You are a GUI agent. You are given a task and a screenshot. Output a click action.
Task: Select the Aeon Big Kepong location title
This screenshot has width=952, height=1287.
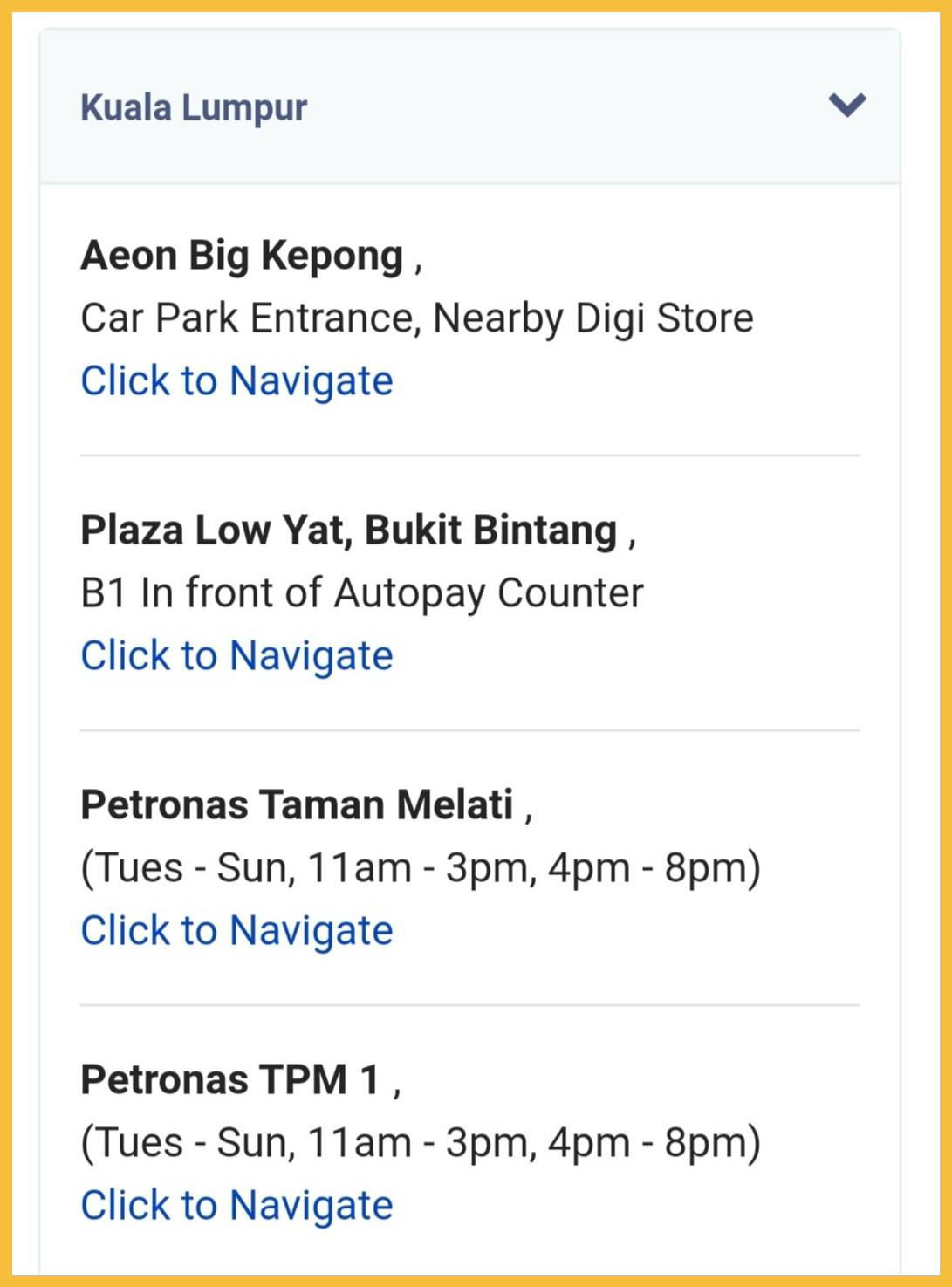pos(242,256)
